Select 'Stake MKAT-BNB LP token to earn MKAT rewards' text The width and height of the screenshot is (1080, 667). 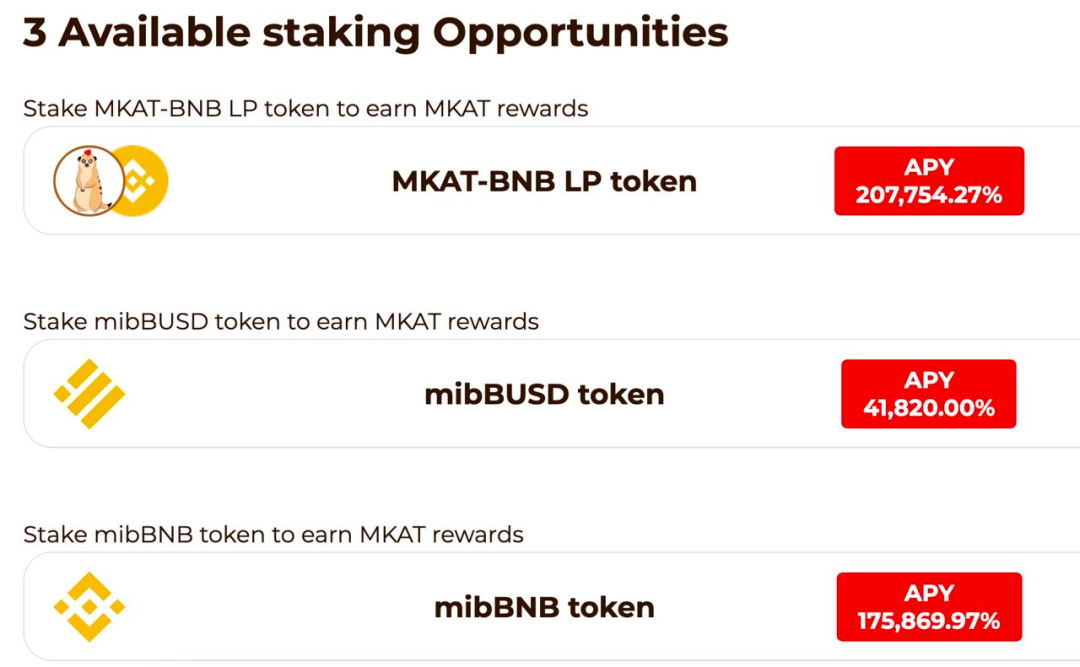coord(306,108)
